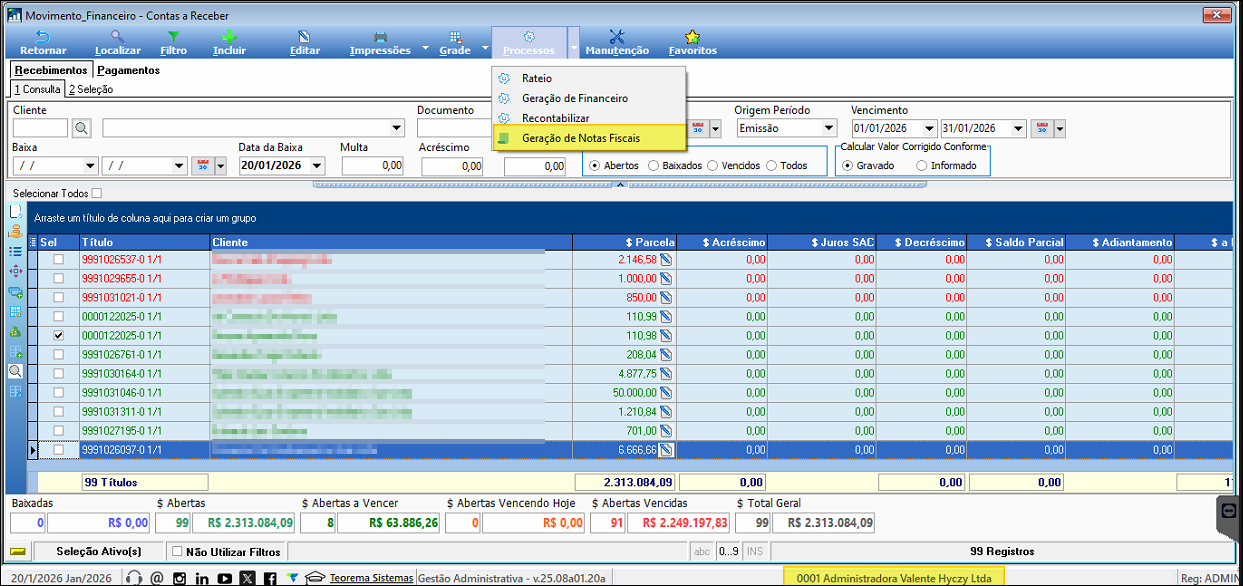Click the Incluir plus icon
This screenshot has width=1243, height=586.
(229, 37)
